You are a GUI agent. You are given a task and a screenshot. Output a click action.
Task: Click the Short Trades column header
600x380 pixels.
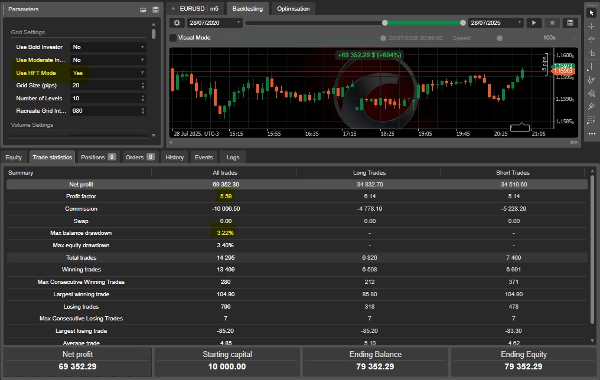(x=513, y=173)
